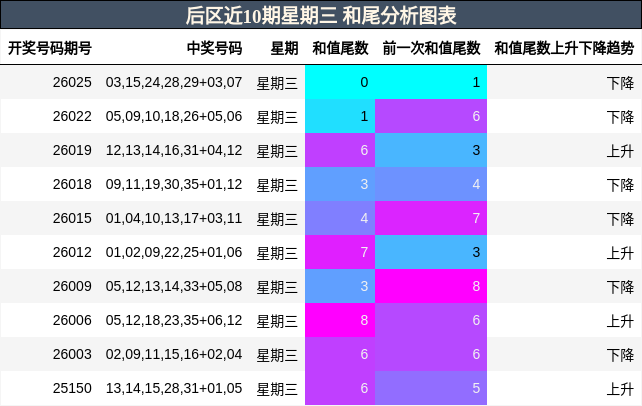This screenshot has width=642, height=406.
Task: Click previous 和值尾数 cell 6 for 26006
Action: coord(431,320)
